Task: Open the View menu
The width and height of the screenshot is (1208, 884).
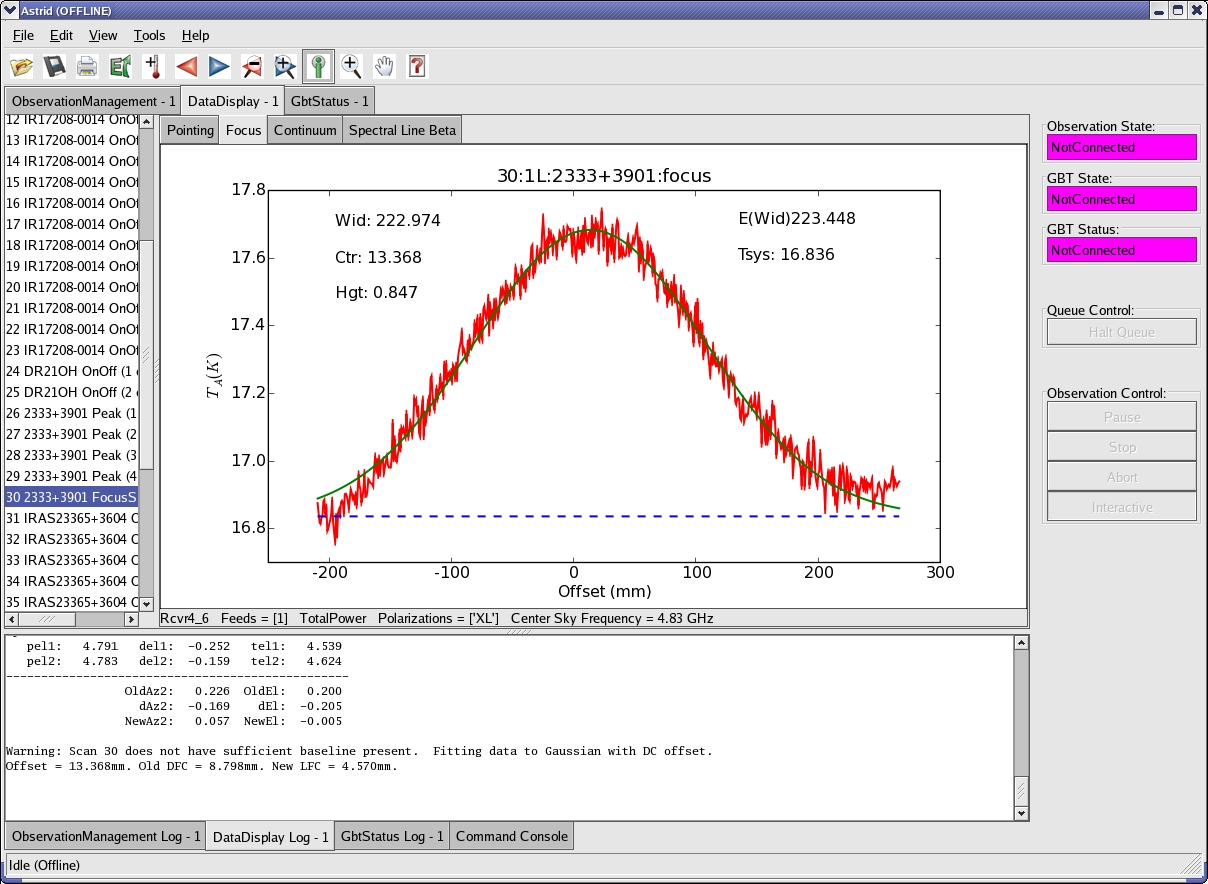Action: click(103, 35)
